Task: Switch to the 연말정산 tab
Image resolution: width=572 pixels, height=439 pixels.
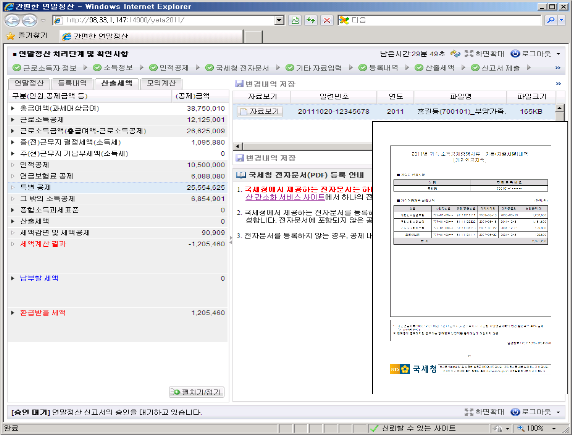Action: click(29, 83)
